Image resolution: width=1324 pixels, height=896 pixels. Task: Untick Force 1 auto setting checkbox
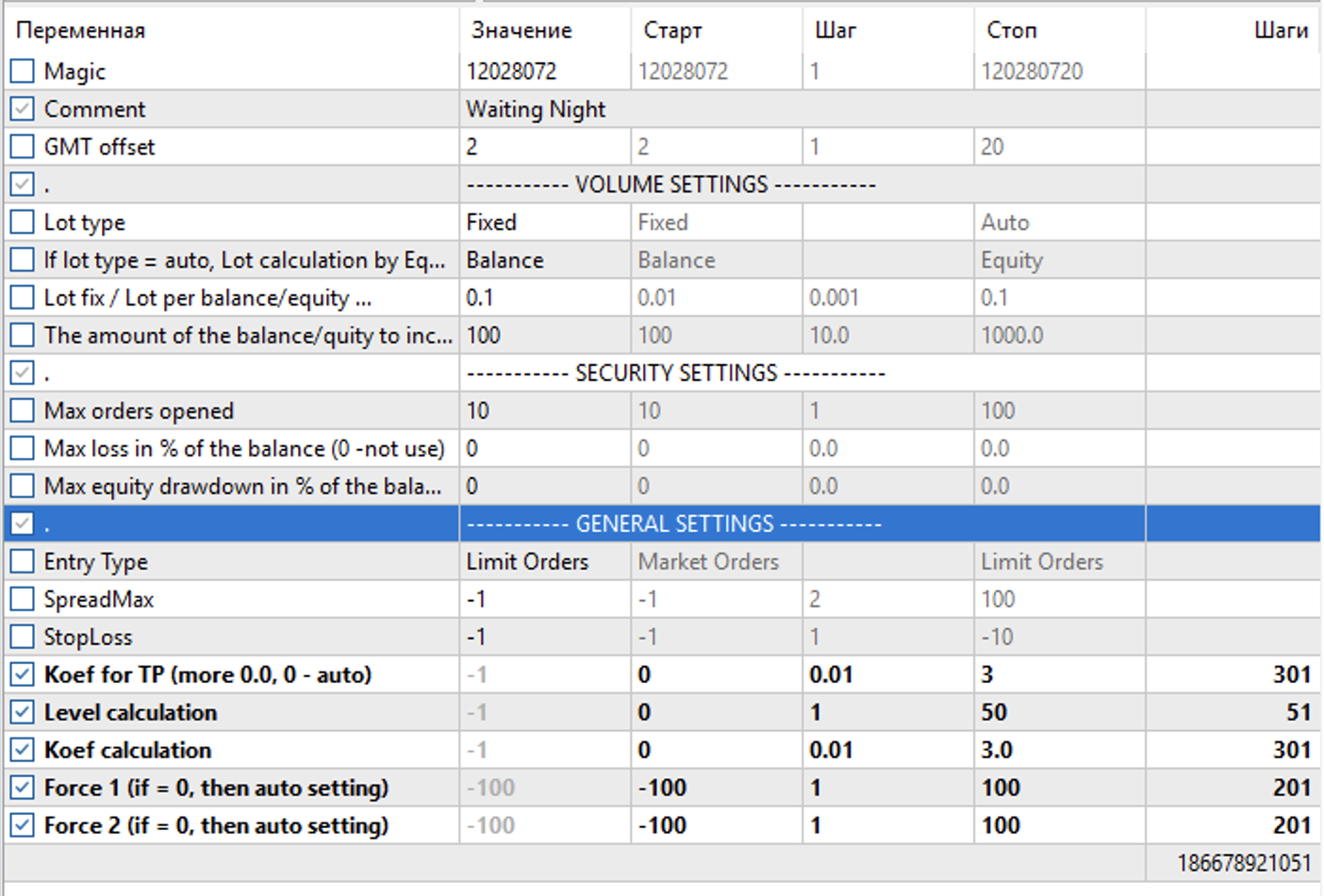point(23,788)
